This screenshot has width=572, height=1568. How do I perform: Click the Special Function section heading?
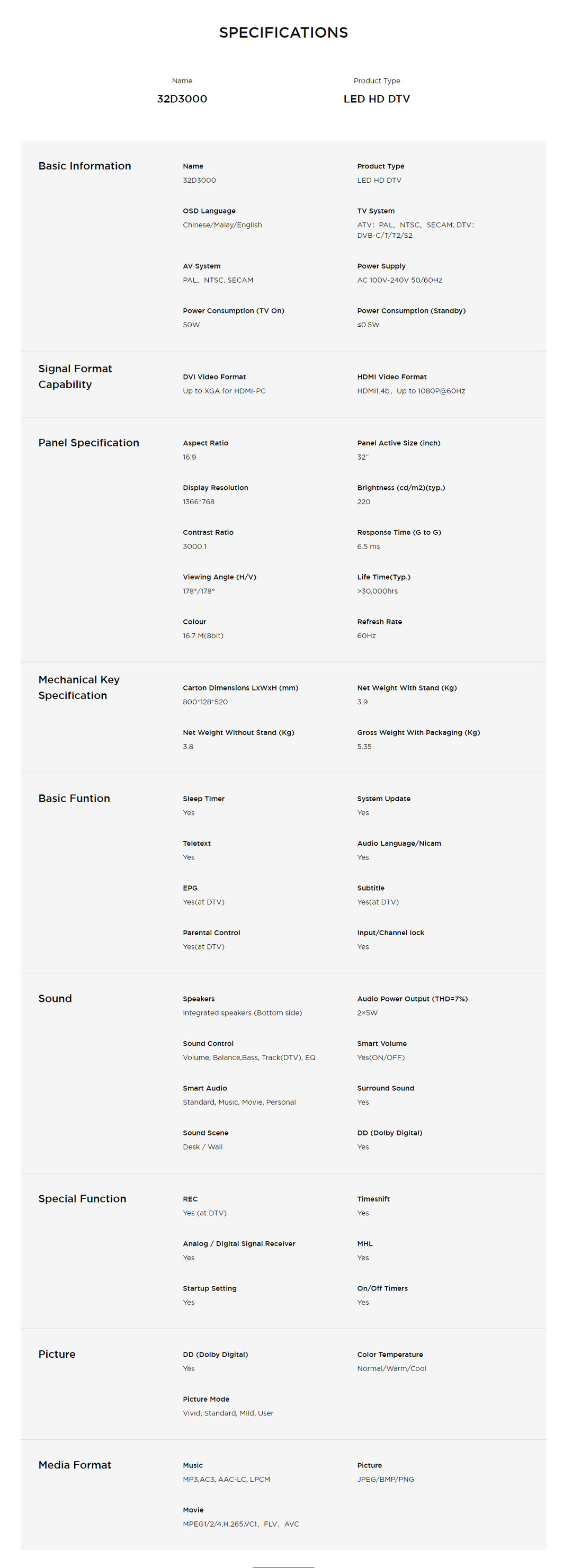pyautogui.click(x=82, y=1198)
